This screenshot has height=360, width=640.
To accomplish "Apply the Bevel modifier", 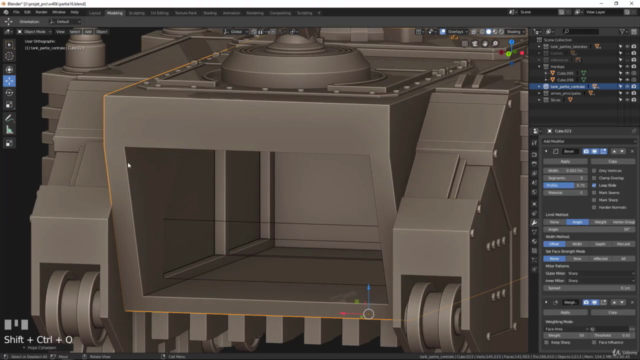I will tap(565, 162).
